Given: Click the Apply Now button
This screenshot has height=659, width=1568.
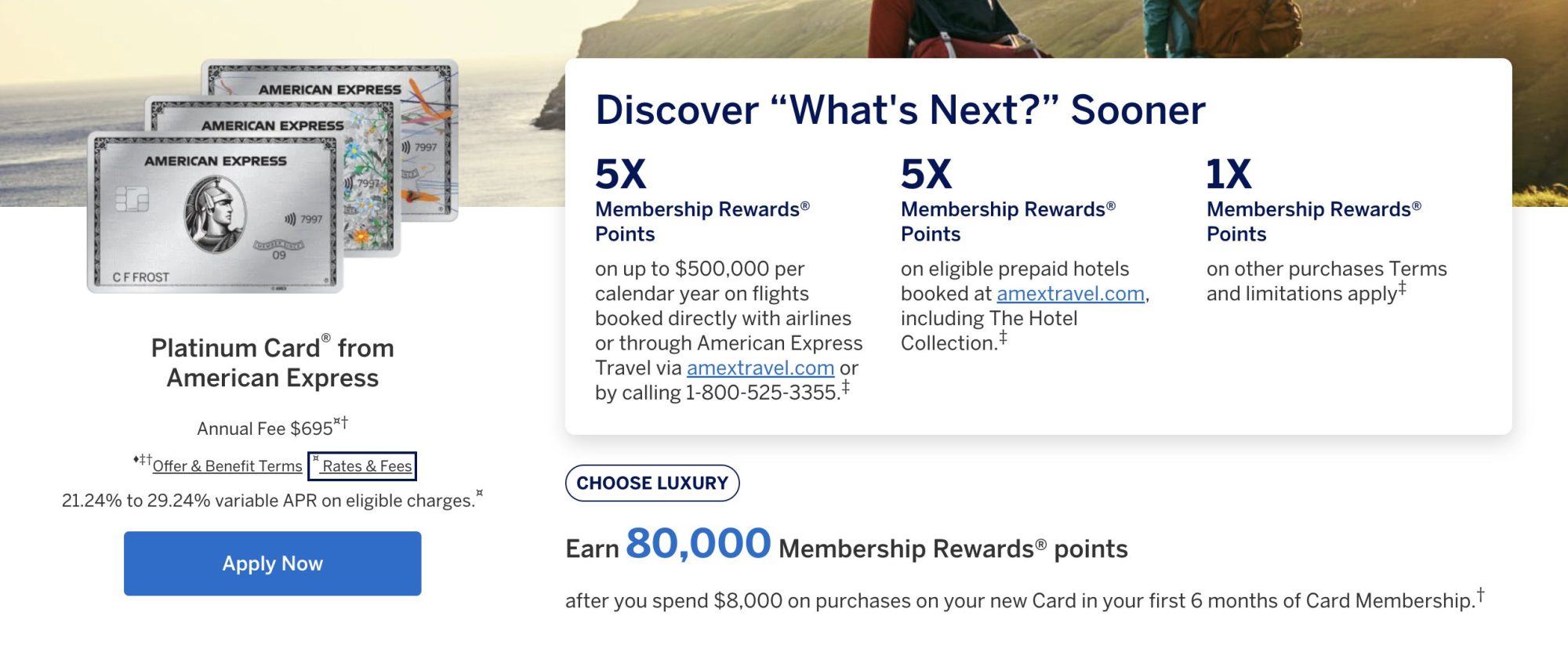Looking at the screenshot, I should (x=272, y=563).
